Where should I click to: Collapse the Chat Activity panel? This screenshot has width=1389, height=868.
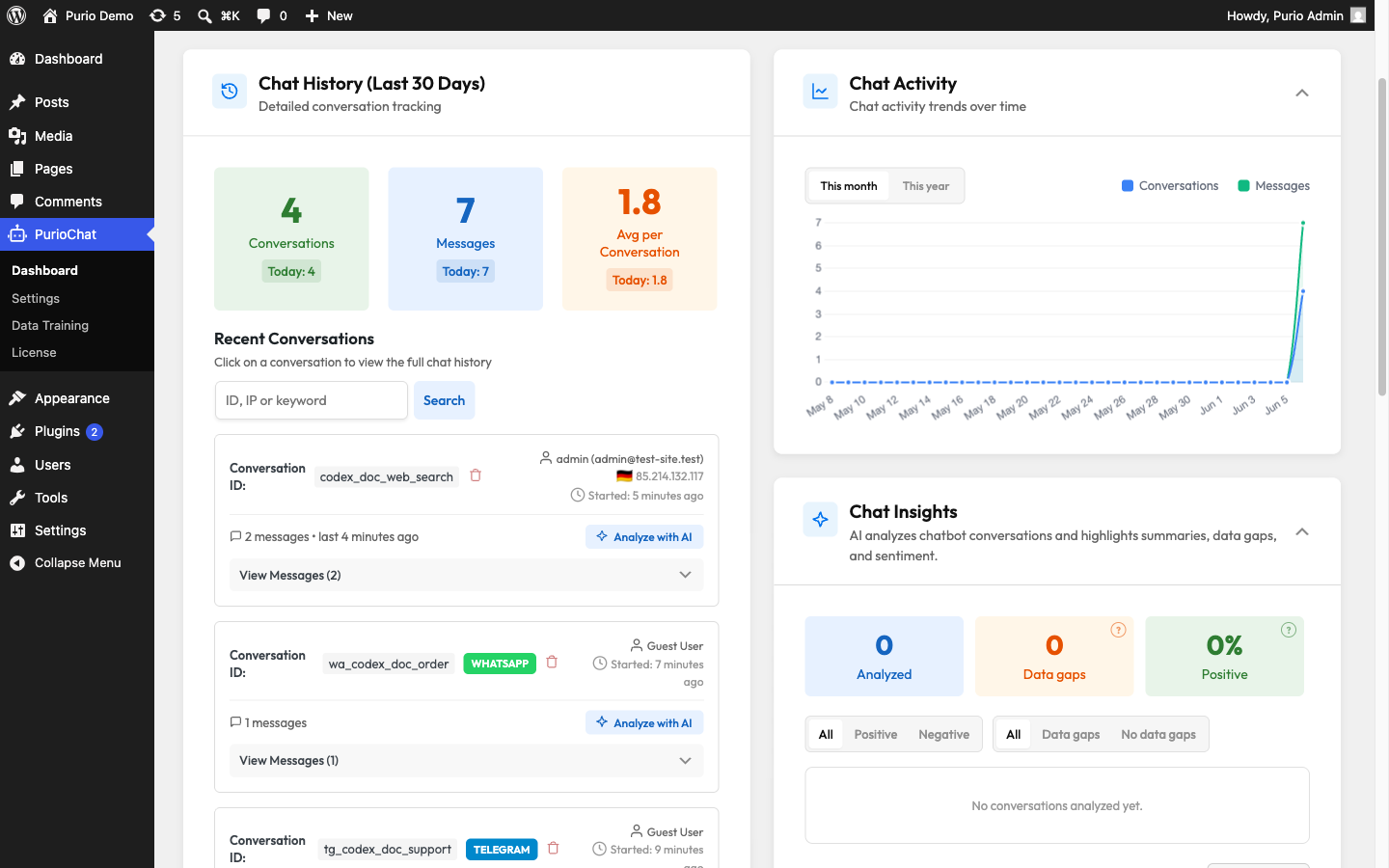point(1302,93)
